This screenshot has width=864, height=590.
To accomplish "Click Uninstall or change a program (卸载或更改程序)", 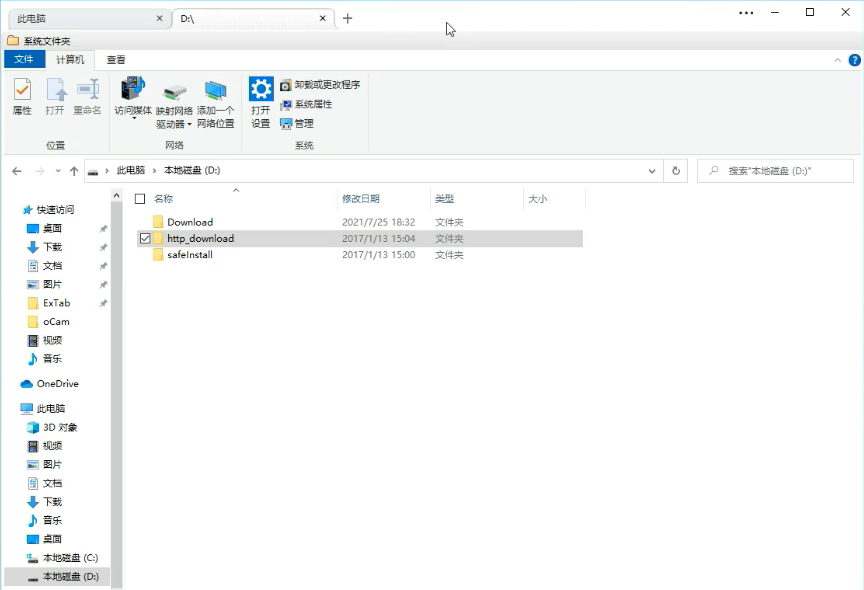I will [320, 85].
